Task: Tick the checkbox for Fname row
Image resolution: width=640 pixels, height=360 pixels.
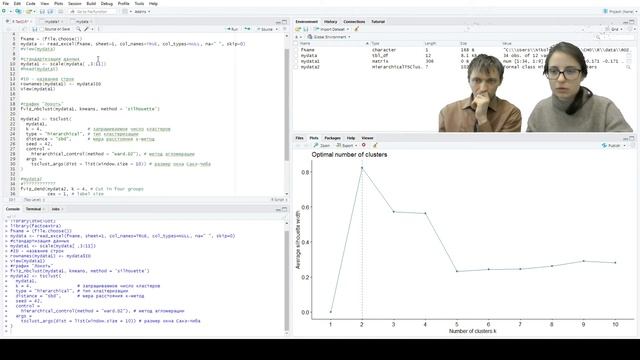Action: click(x=296, y=50)
